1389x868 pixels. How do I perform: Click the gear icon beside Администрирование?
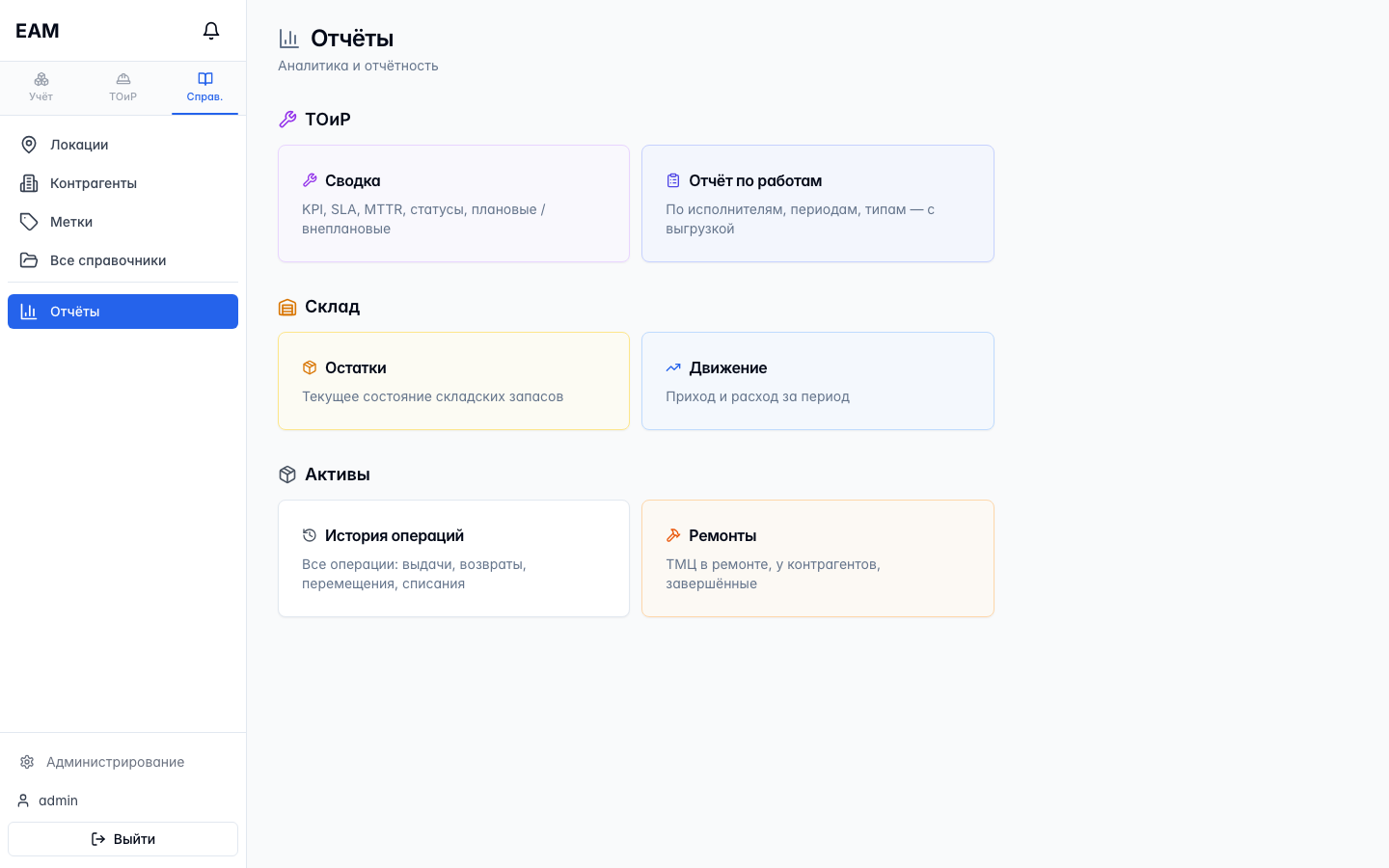(x=27, y=762)
